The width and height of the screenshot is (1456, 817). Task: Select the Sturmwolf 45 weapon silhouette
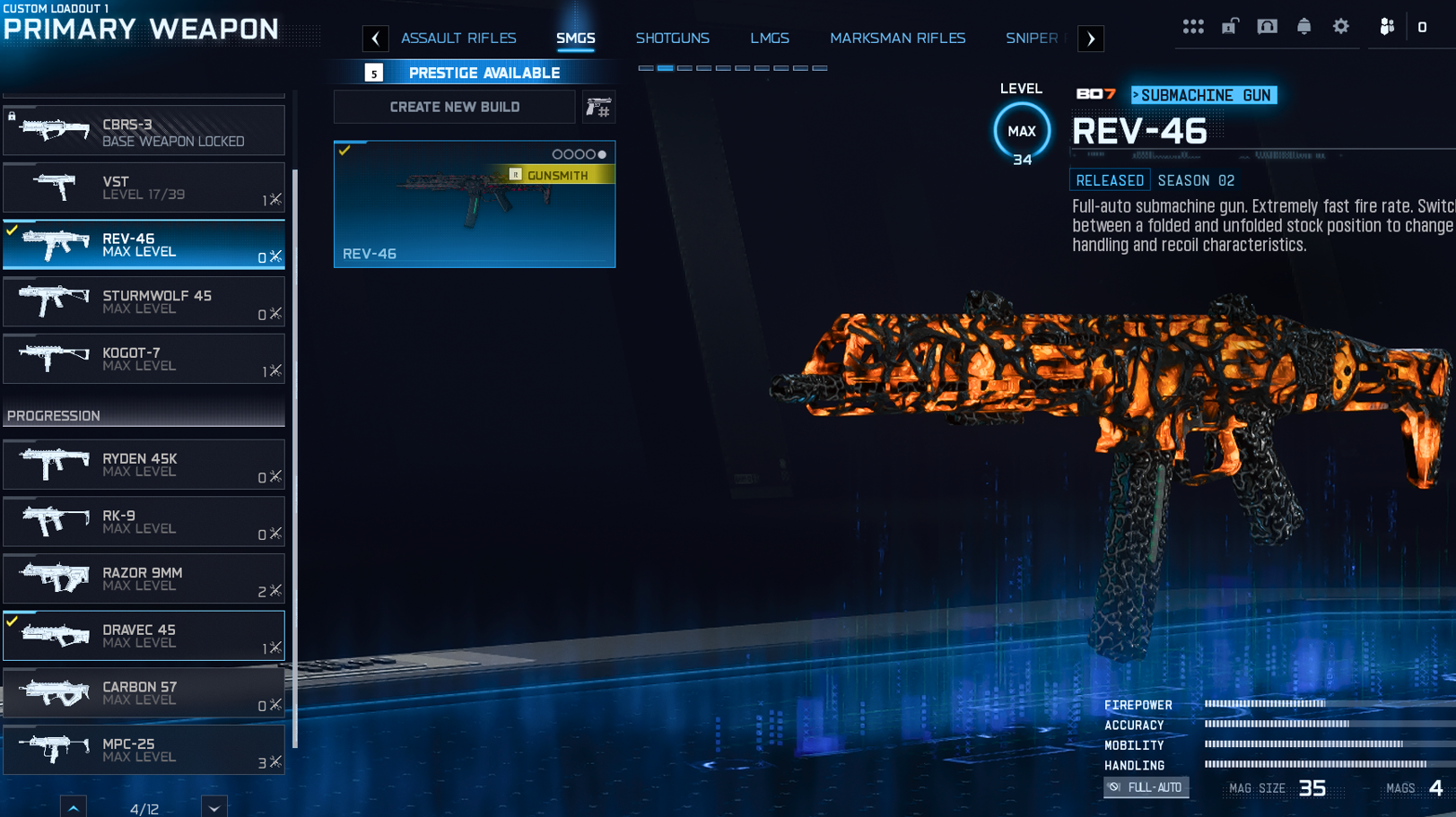coord(55,301)
